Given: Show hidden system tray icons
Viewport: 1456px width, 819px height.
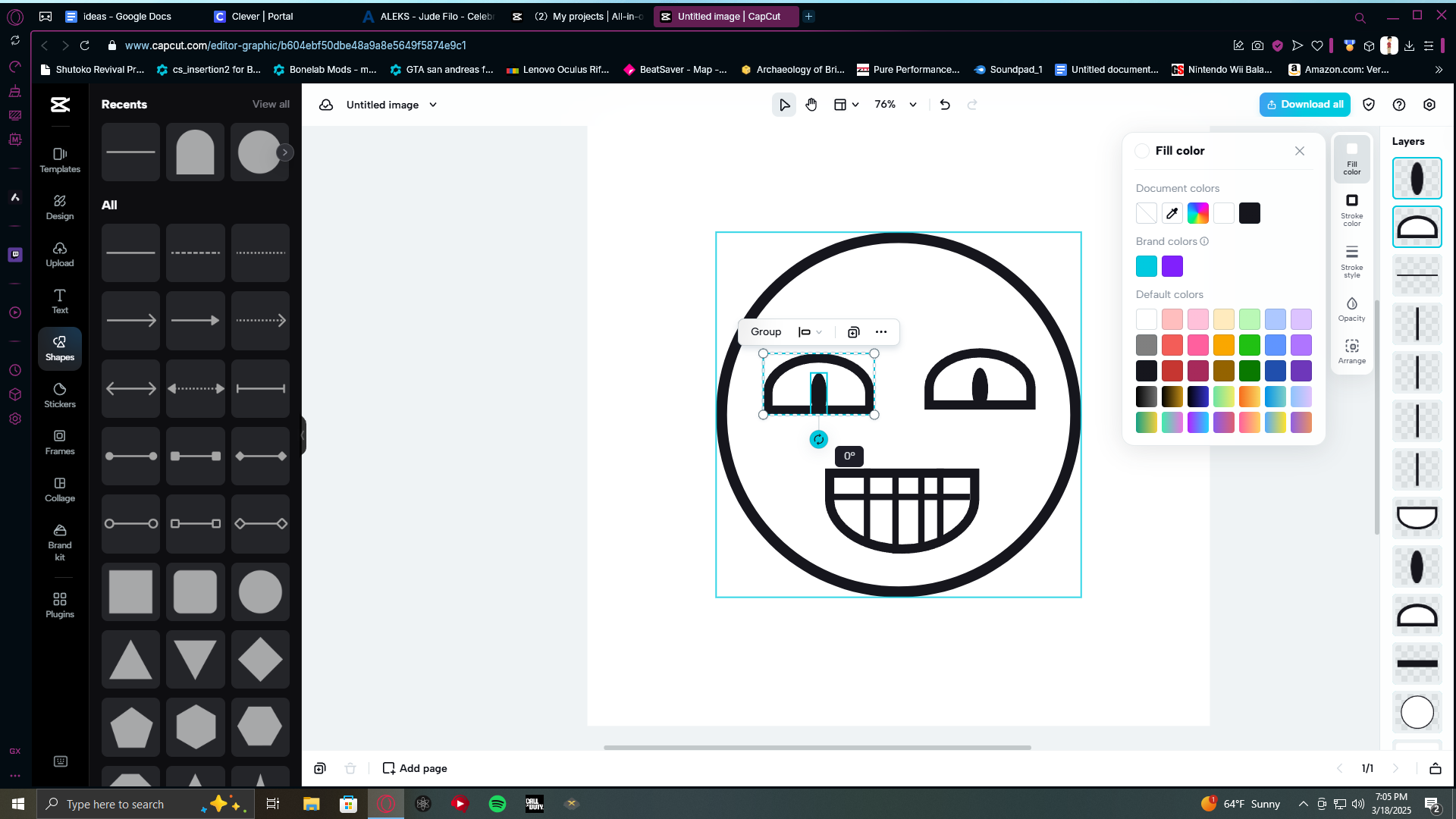Looking at the screenshot, I should 1303,804.
